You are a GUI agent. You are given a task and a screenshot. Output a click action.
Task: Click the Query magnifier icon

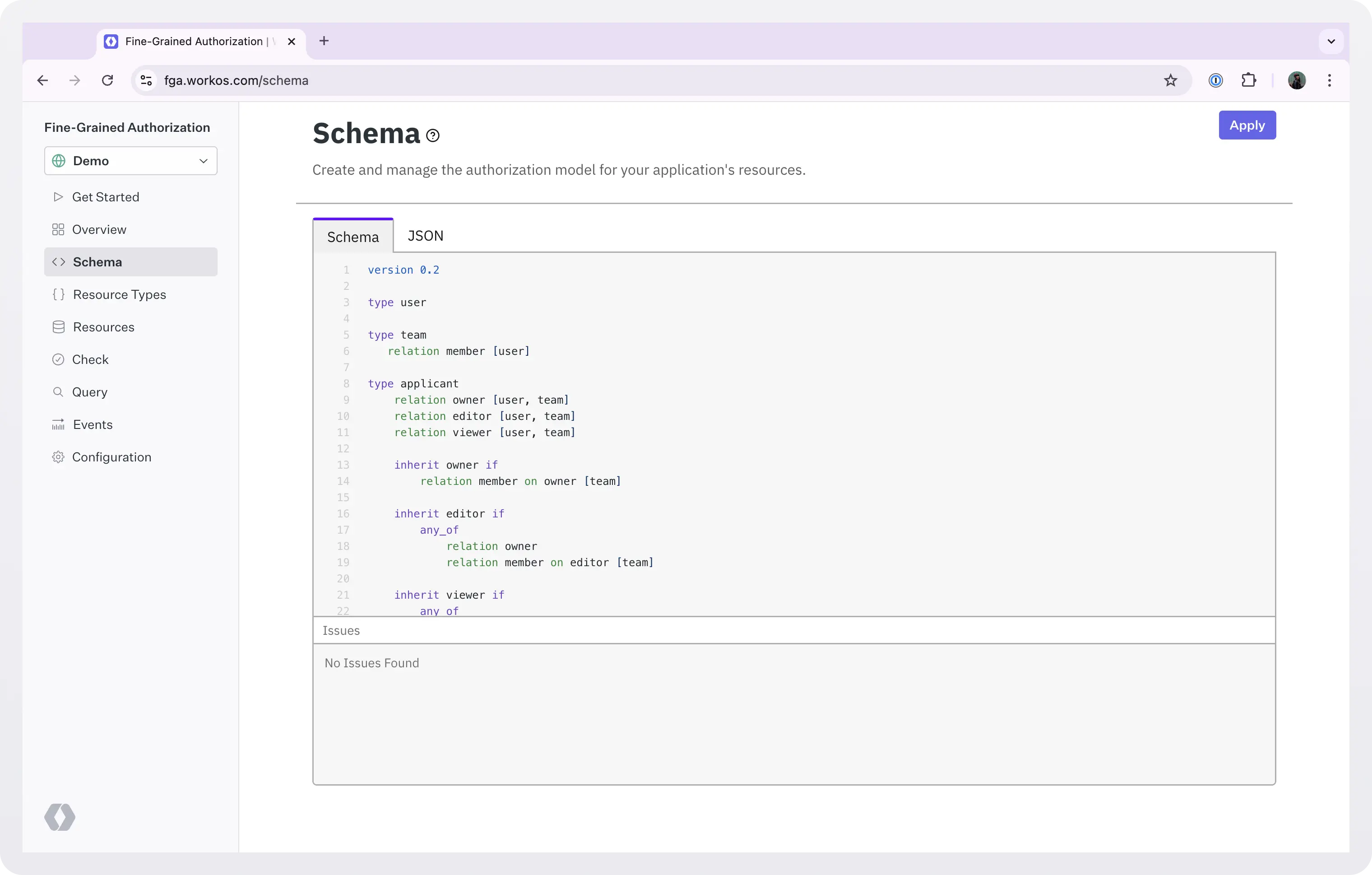coord(58,392)
